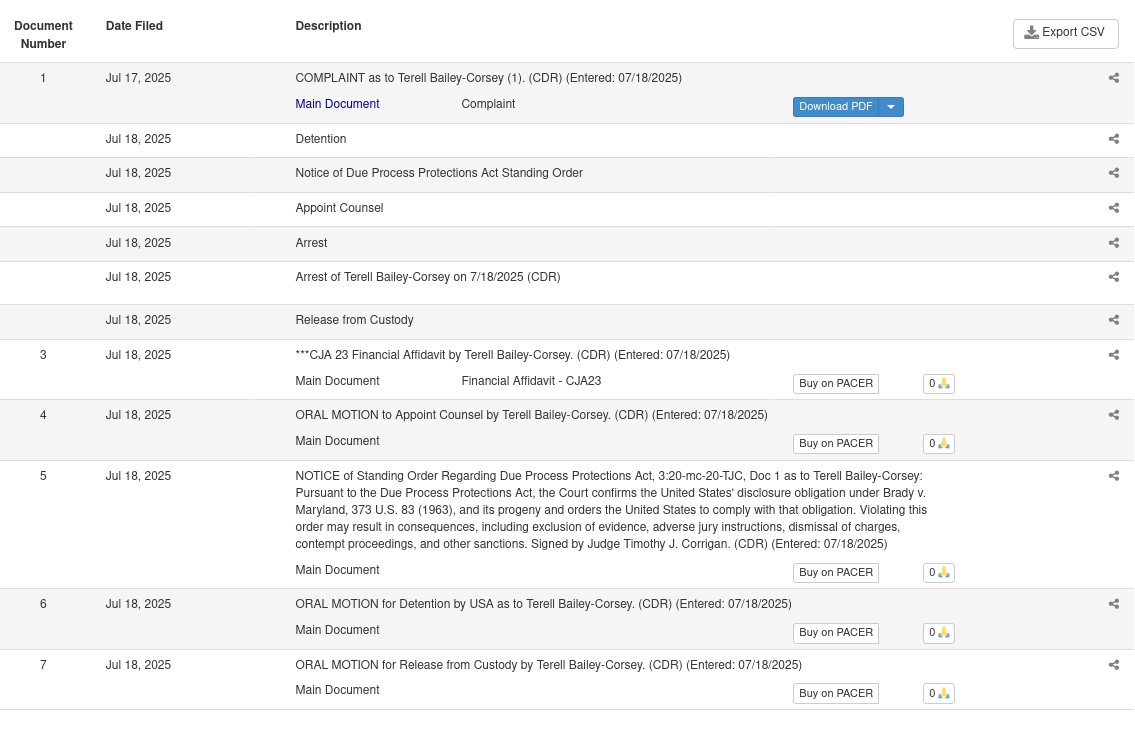Click share icon for the Detention entry
The image size is (1135, 746).
click(x=1113, y=139)
